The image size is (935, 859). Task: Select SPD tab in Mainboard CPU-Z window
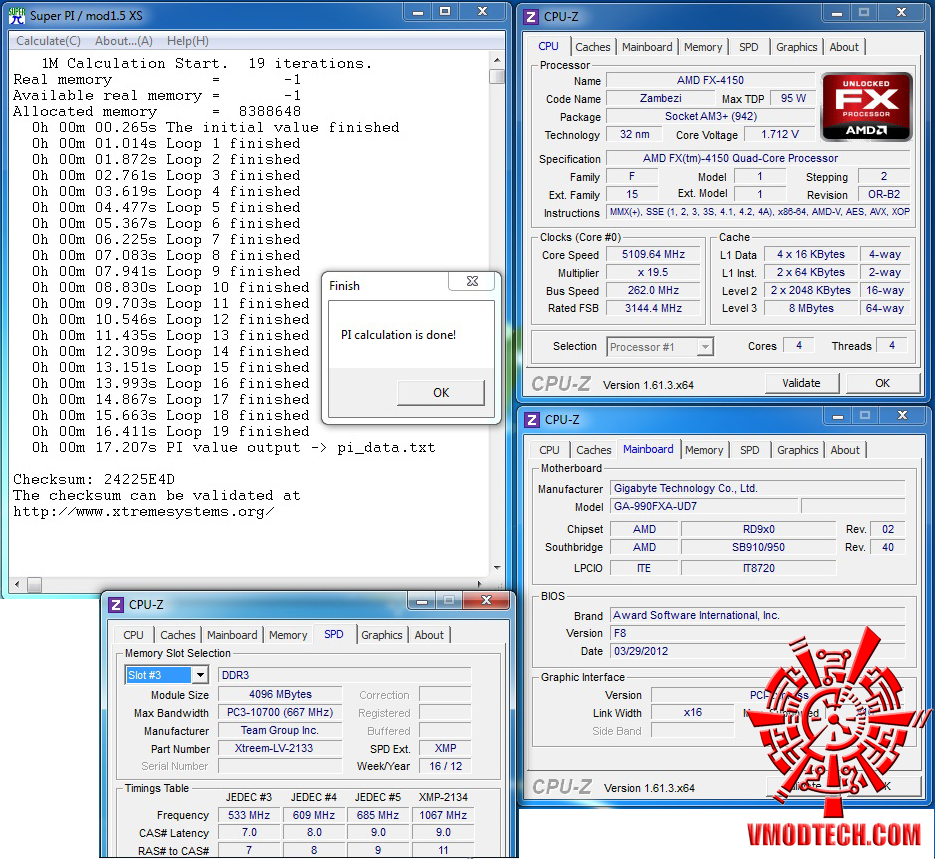(x=750, y=450)
